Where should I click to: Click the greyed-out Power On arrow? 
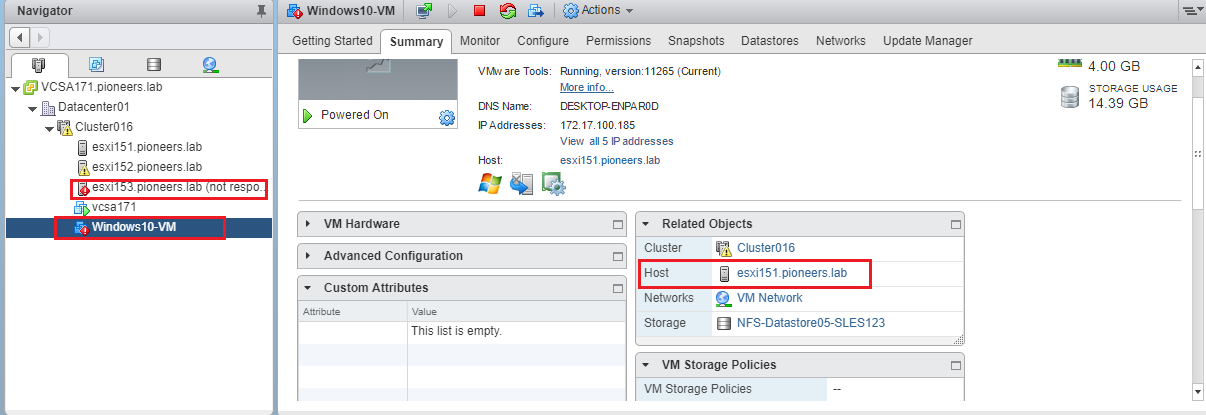[452, 11]
